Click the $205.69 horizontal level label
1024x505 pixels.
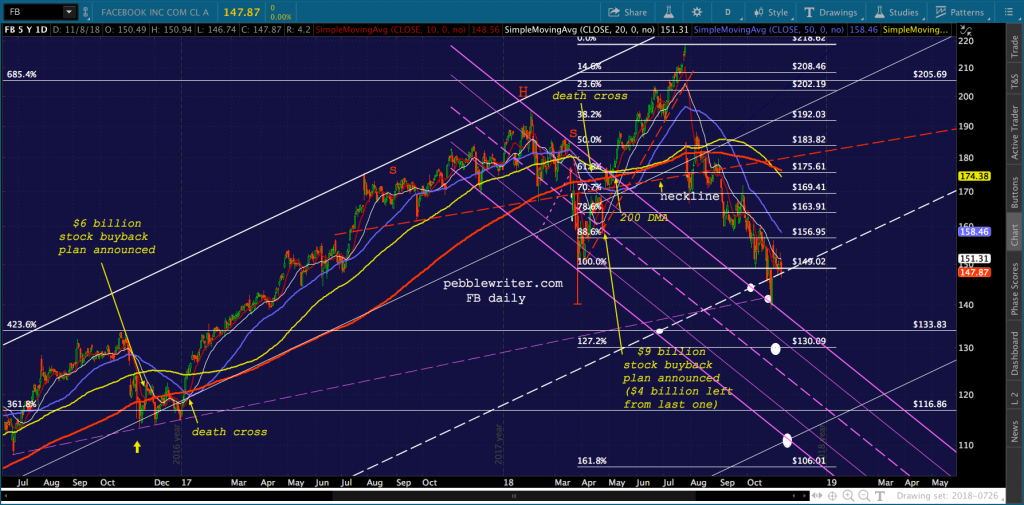click(928, 74)
